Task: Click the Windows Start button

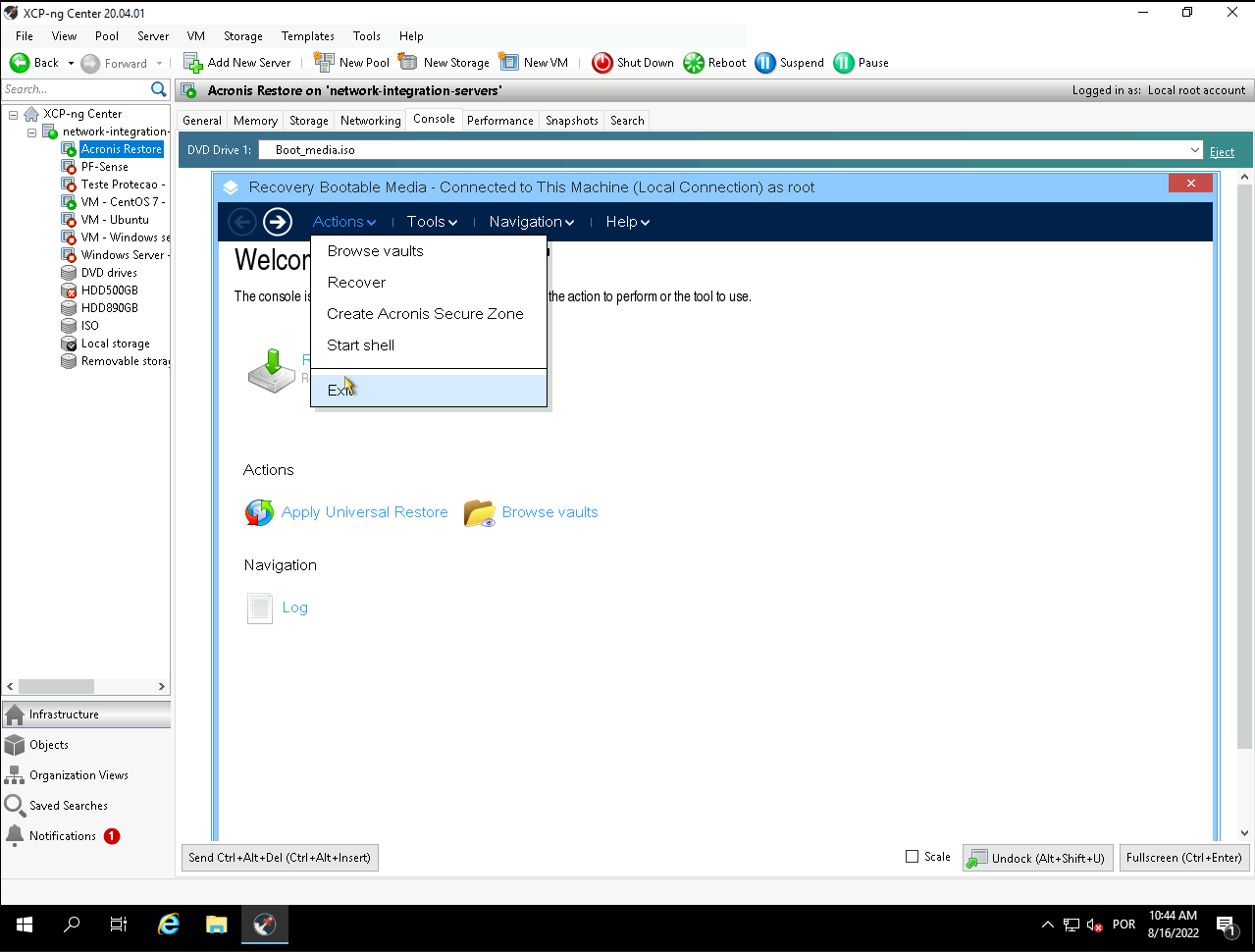Action: 25,925
